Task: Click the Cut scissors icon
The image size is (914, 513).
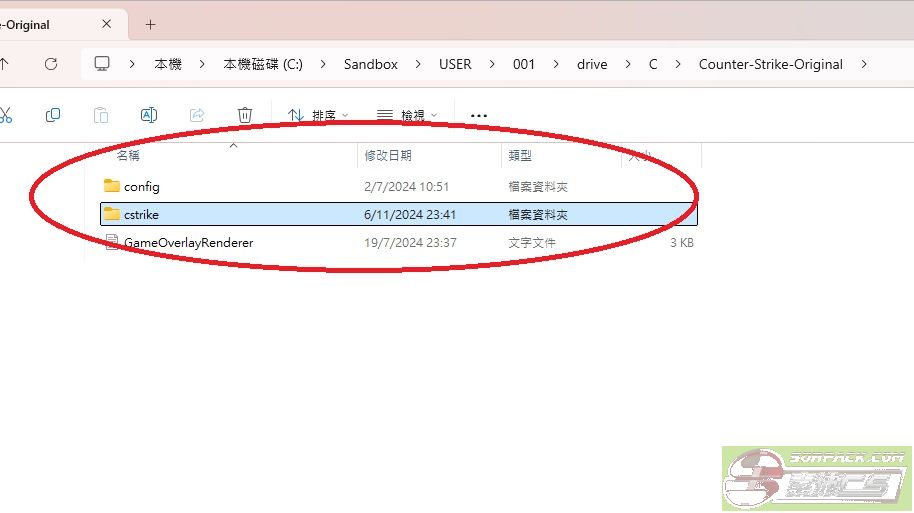Action: (x=5, y=115)
